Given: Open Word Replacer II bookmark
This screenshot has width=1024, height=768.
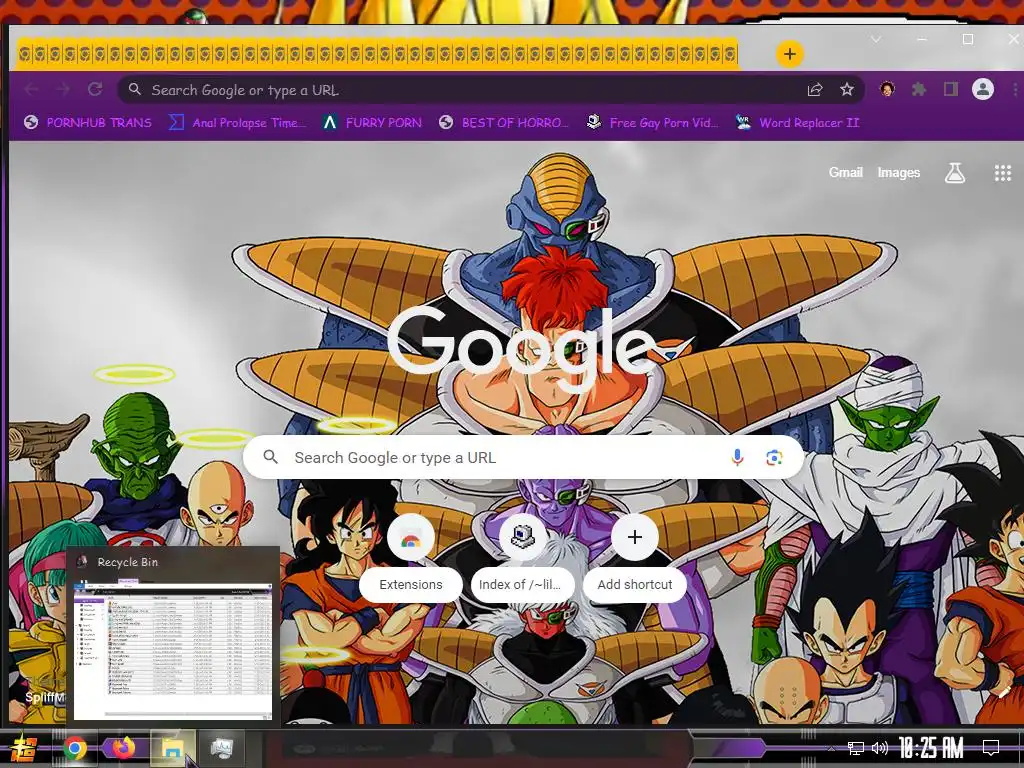Looking at the screenshot, I should (x=797, y=122).
